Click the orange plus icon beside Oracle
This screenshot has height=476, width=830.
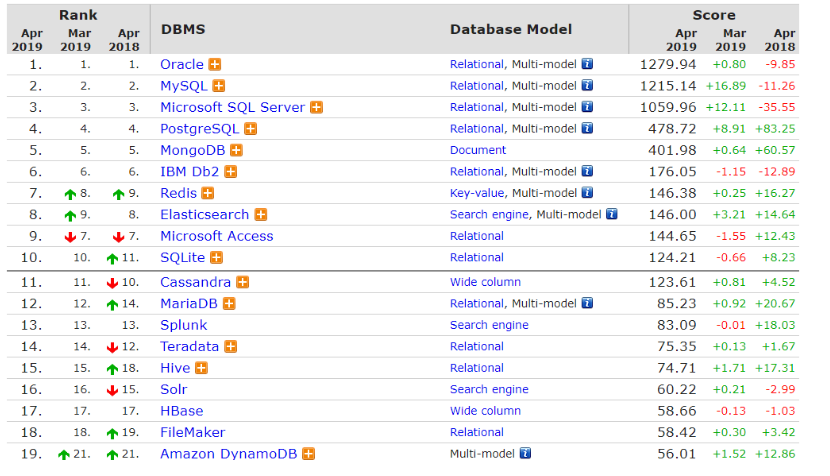point(216,65)
